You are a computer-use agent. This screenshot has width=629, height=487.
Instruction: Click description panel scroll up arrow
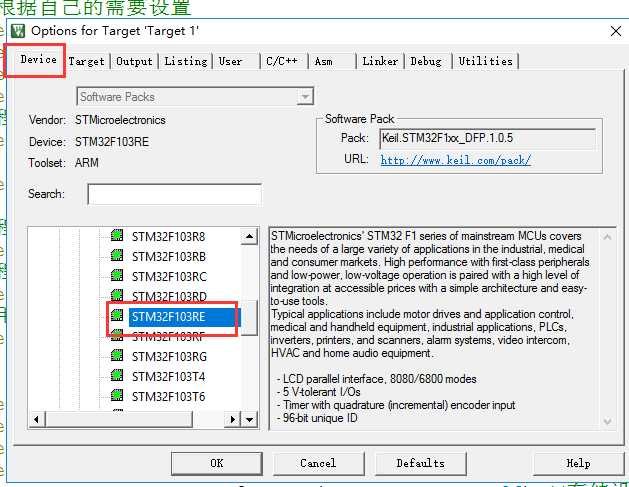tap(607, 237)
